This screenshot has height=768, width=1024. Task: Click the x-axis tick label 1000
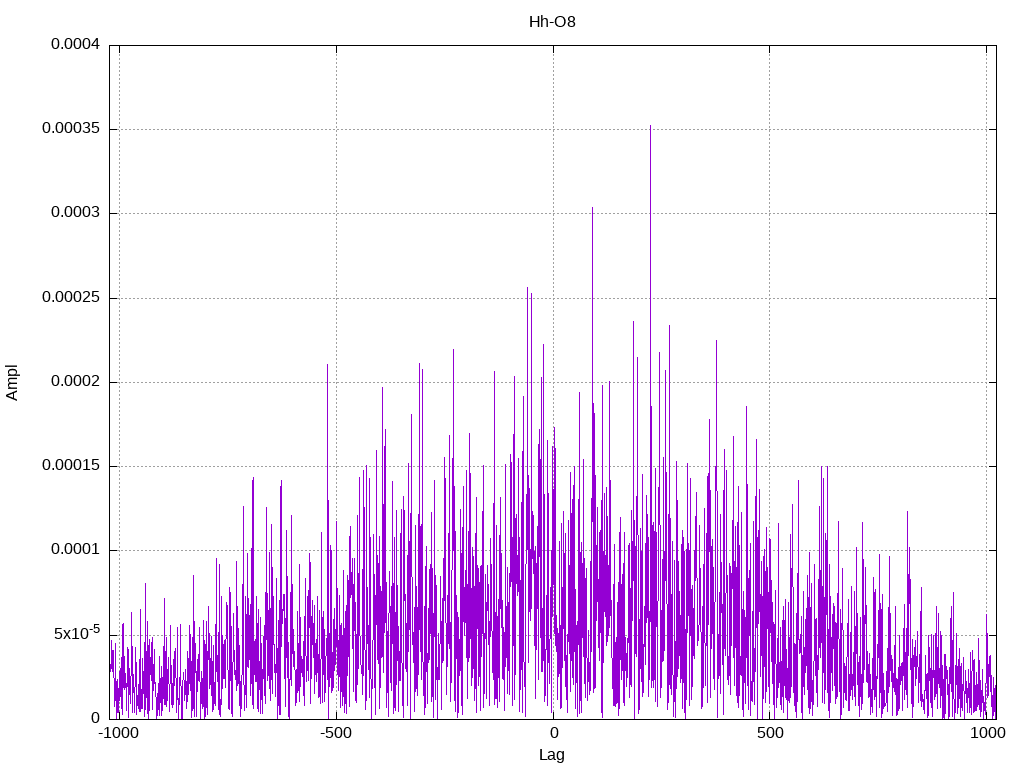pos(987,733)
